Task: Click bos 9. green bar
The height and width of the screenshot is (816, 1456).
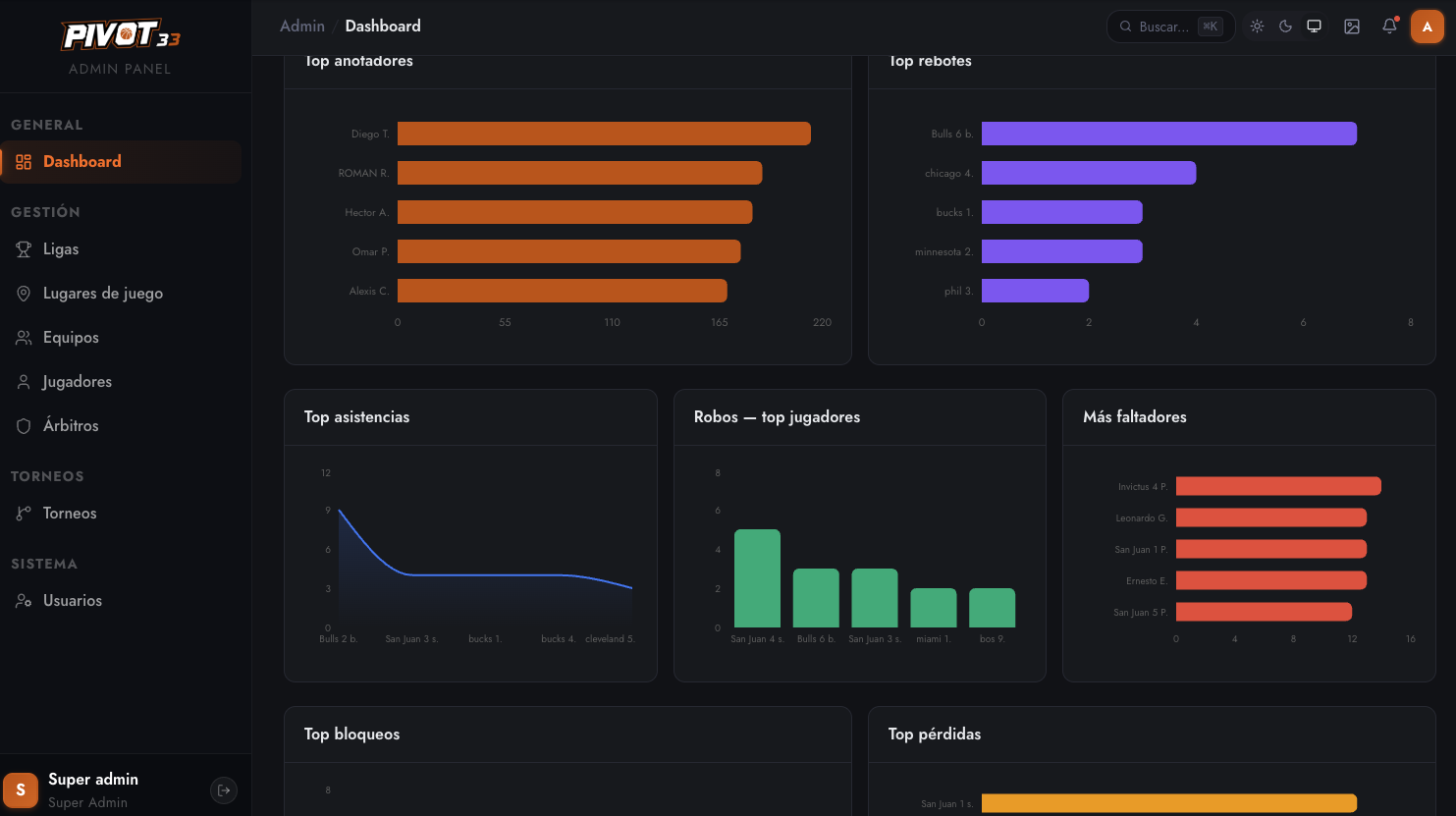Action: point(992,608)
